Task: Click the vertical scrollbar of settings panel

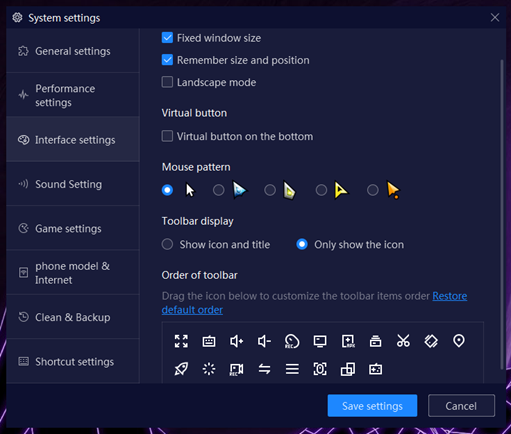Action: [502, 214]
